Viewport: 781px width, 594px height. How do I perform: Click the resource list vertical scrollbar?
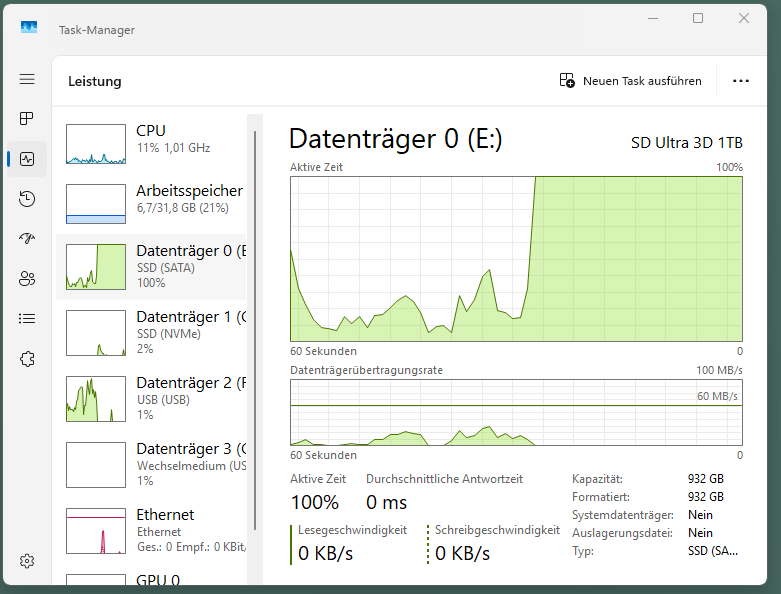pos(255,300)
